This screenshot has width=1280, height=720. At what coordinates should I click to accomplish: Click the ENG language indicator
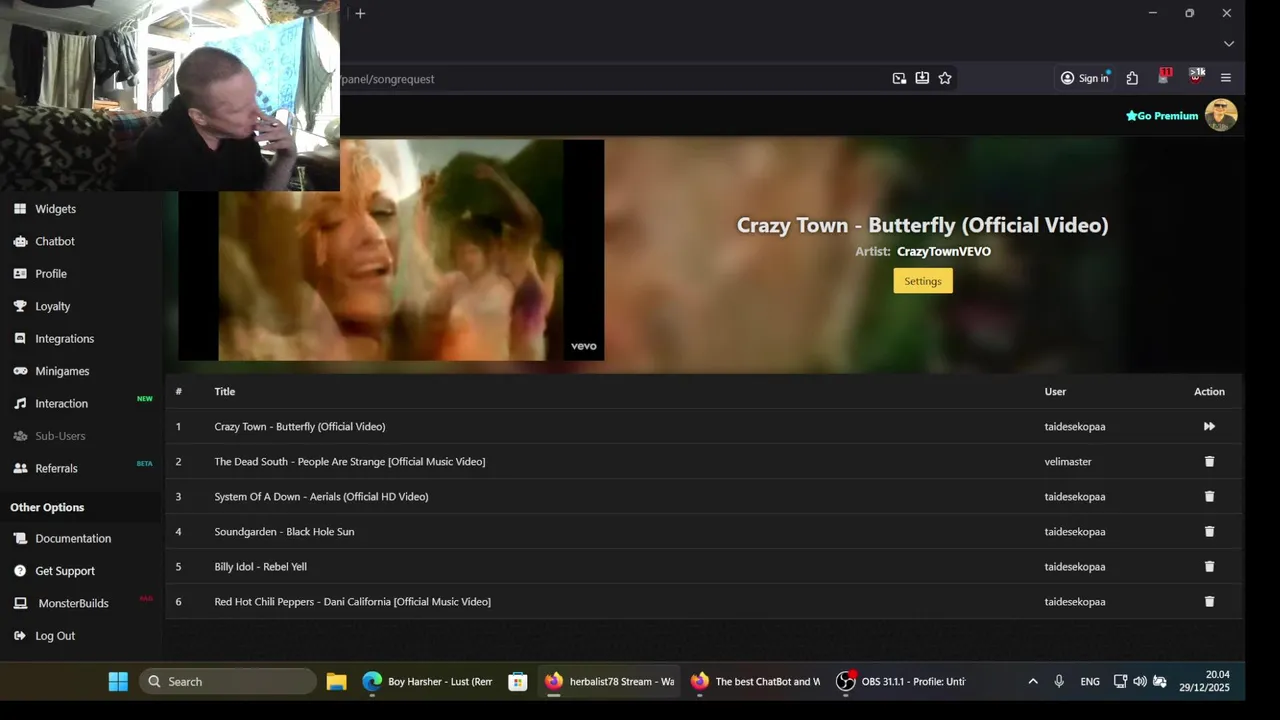coord(1090,681)
